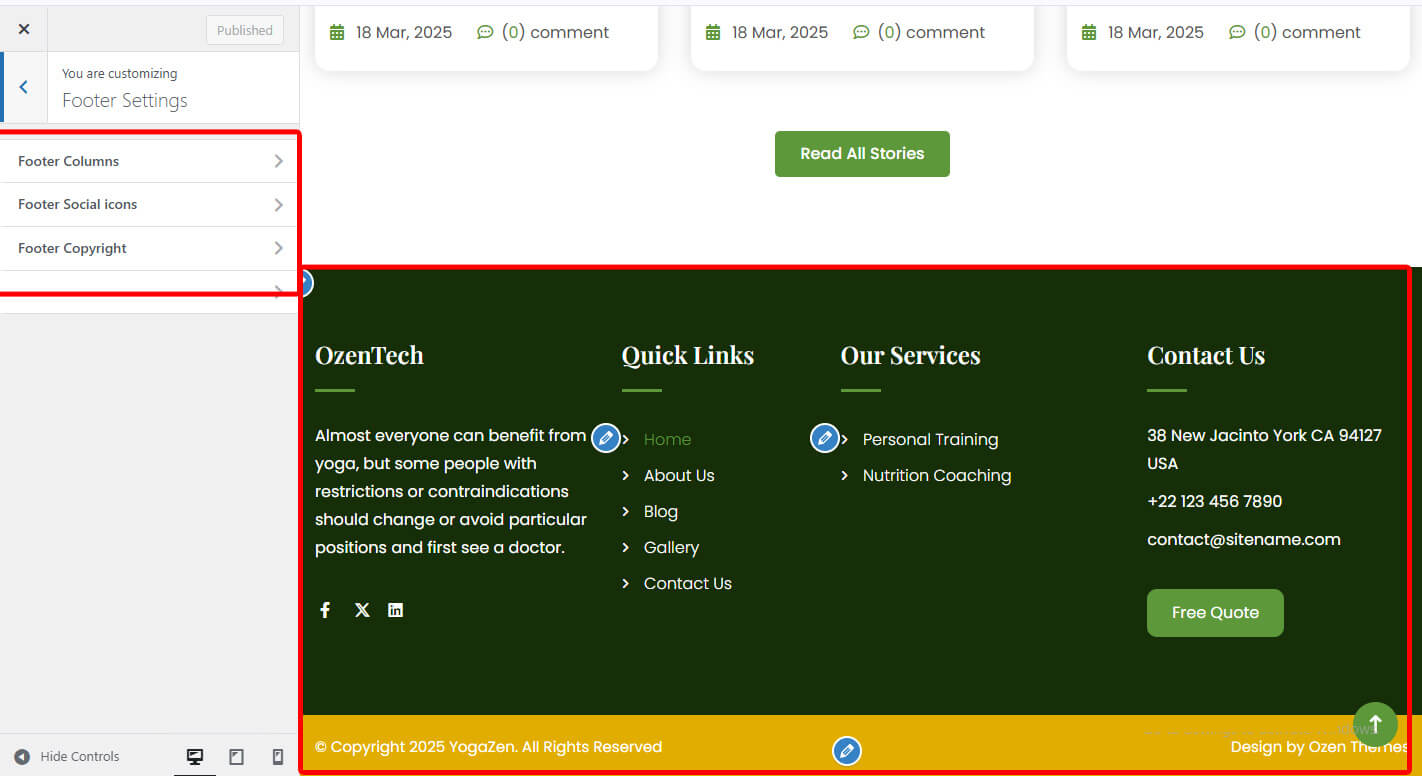This screenshot has width=1422, height=776.
Task: Click edit pencil beside Our Services list
Action: pyautogui.click(x=824, y=438)
